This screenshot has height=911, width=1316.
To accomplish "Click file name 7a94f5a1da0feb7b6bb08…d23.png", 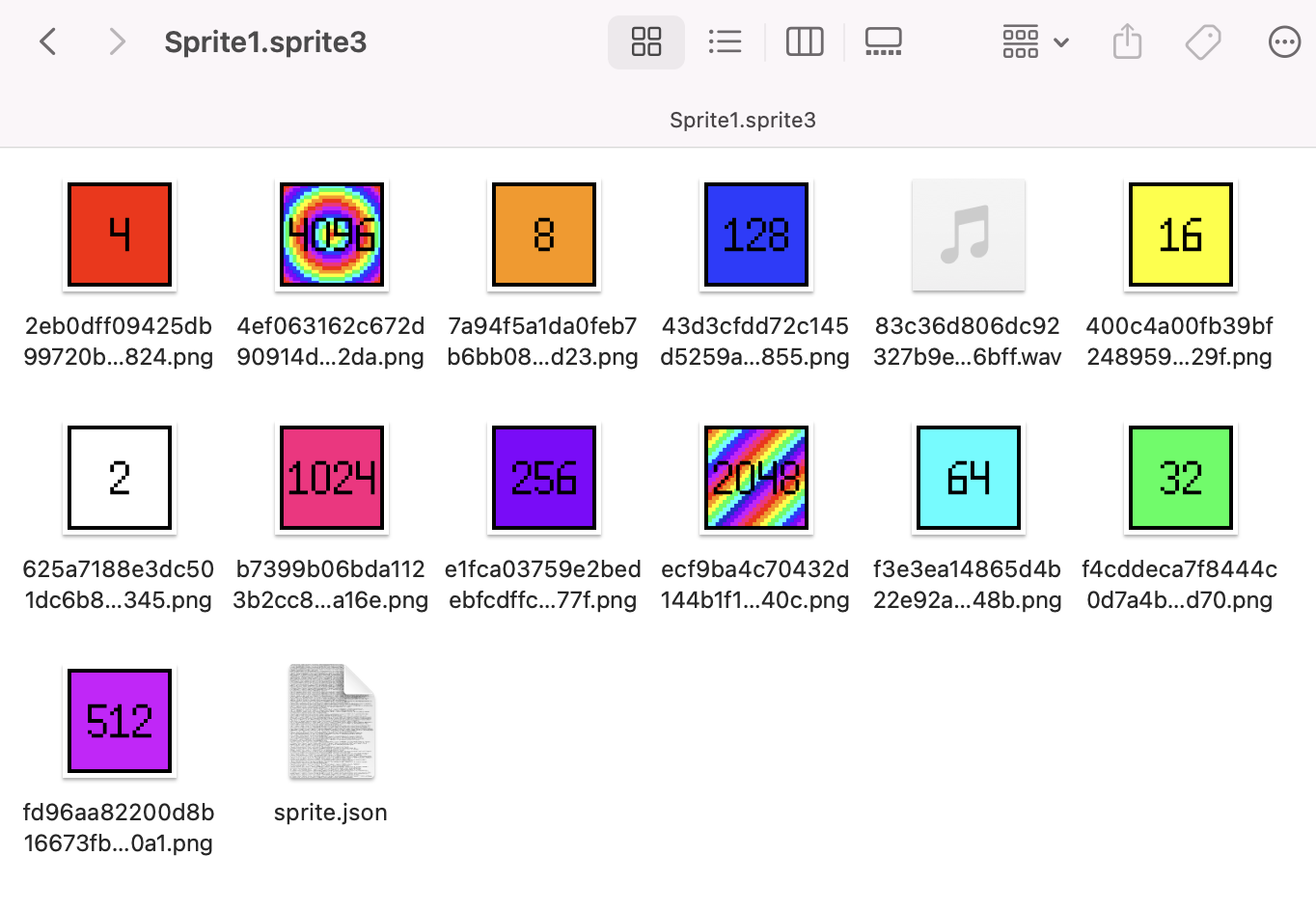I will (x=543, y=342).
